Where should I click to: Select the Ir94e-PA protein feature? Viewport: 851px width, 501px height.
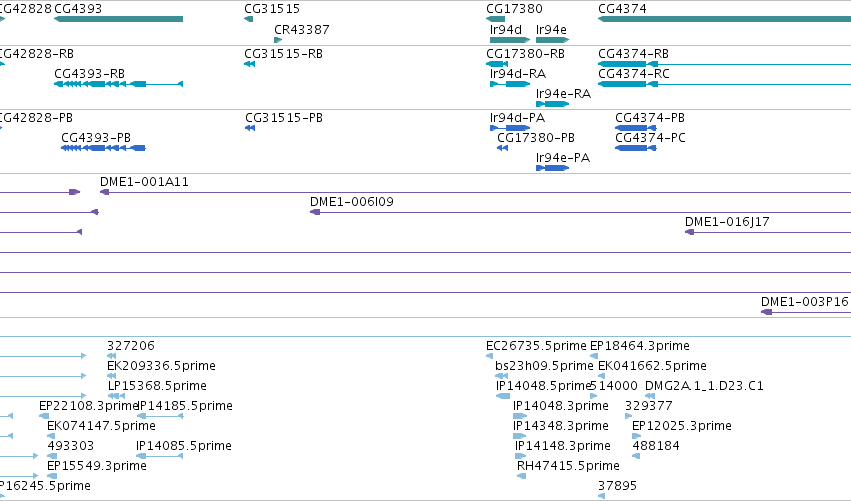(552, 168)
